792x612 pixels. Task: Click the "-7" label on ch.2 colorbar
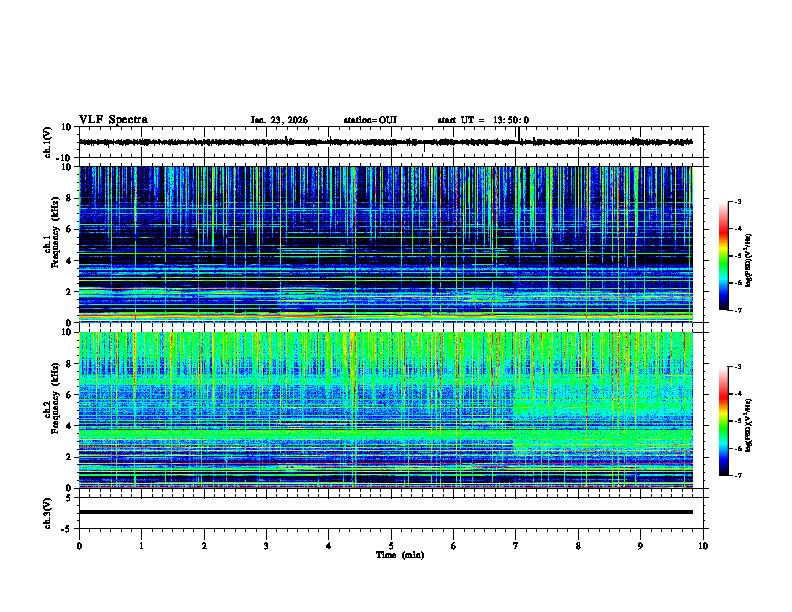click(737, 475)
